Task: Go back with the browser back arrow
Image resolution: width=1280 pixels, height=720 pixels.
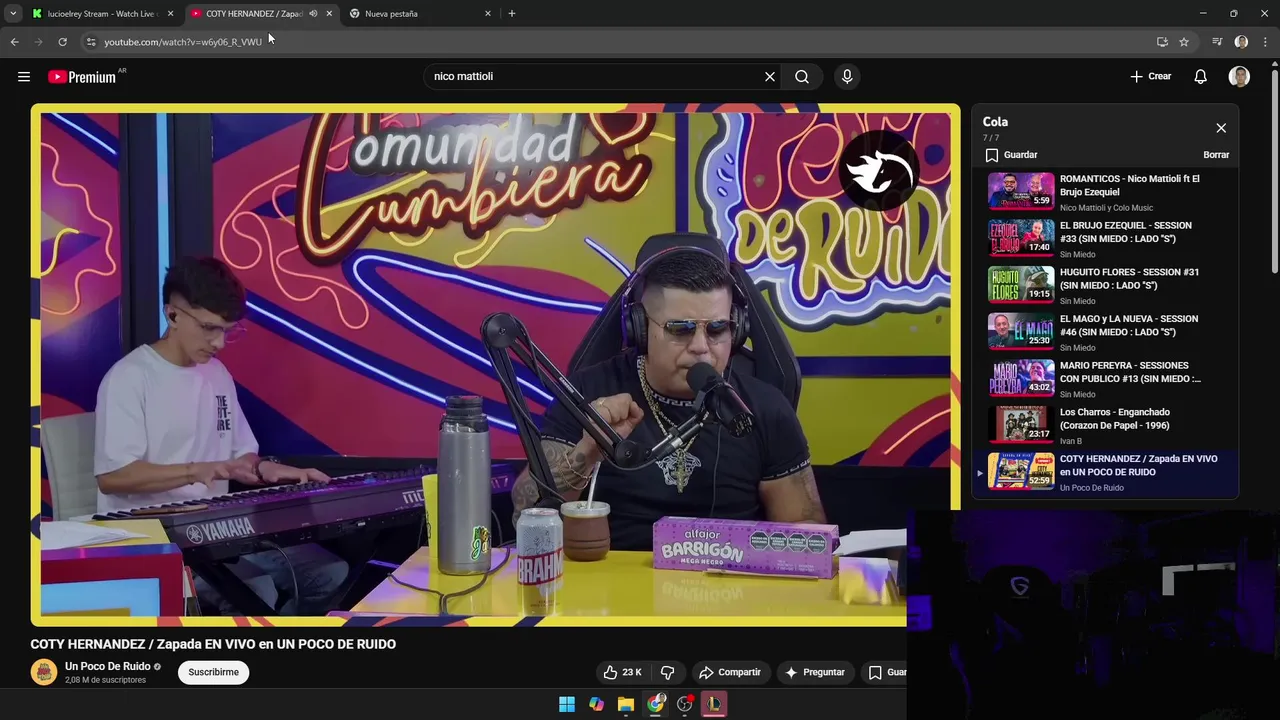Action: pyautogui.click(x=14, y=42)
